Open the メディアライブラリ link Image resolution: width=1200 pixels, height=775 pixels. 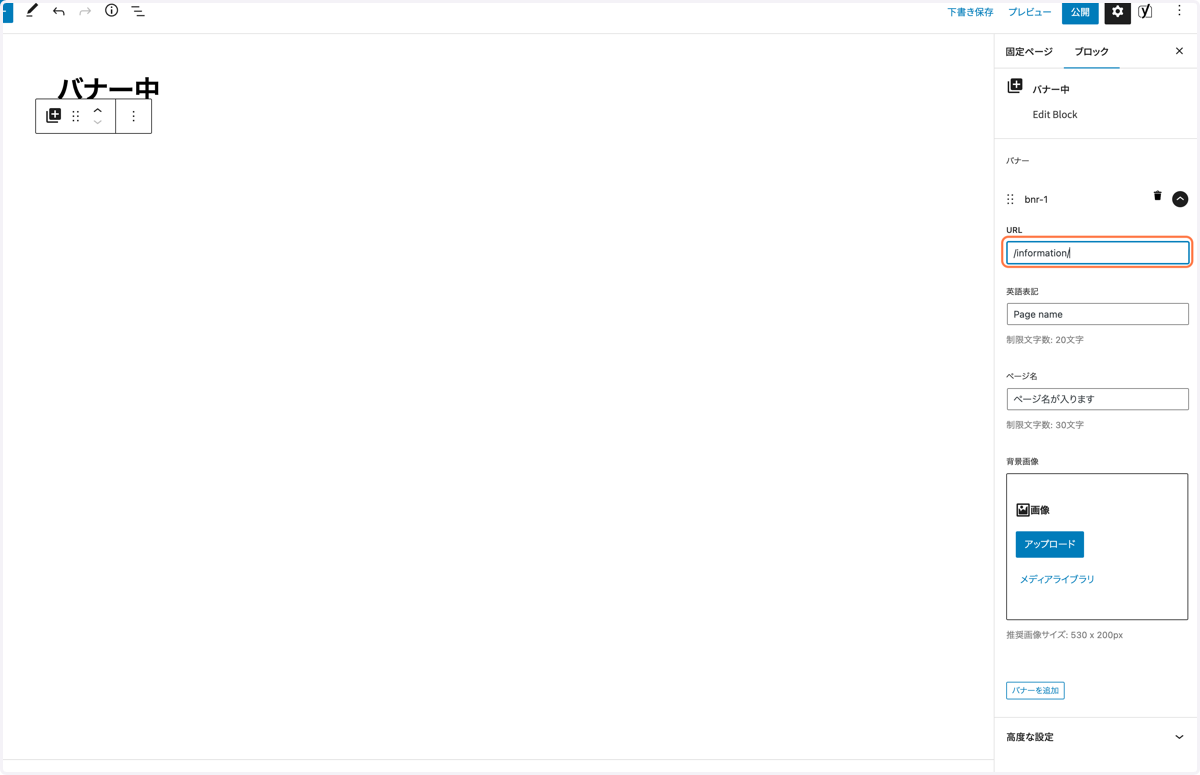(x=1057, y=579)
